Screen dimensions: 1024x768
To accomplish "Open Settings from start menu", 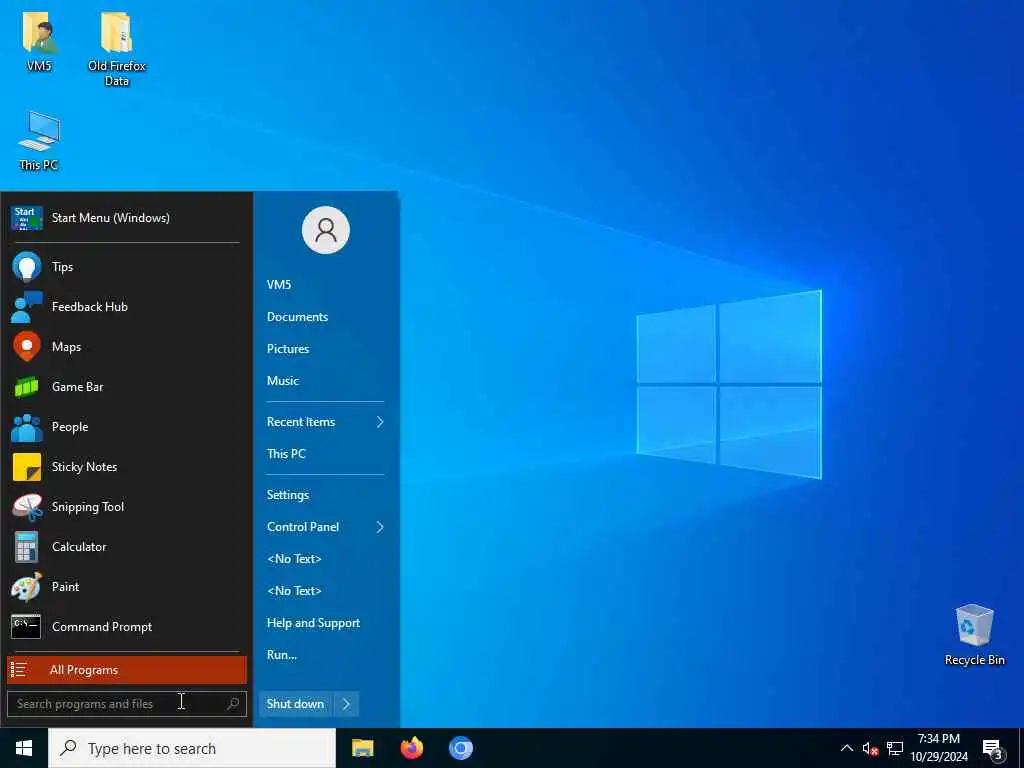I will [x=288, y=495].
